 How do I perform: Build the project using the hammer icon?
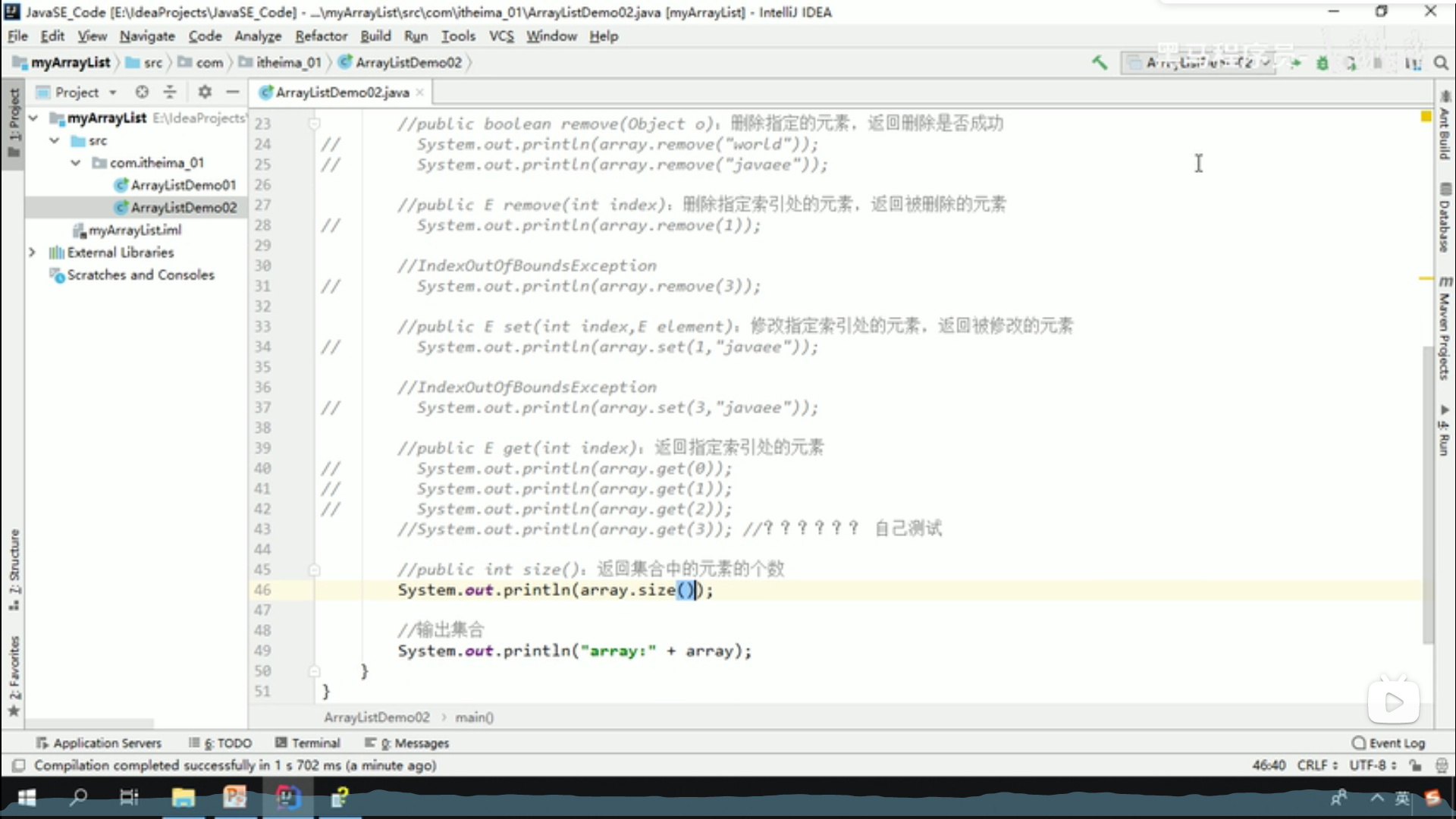pos(1100,63)
